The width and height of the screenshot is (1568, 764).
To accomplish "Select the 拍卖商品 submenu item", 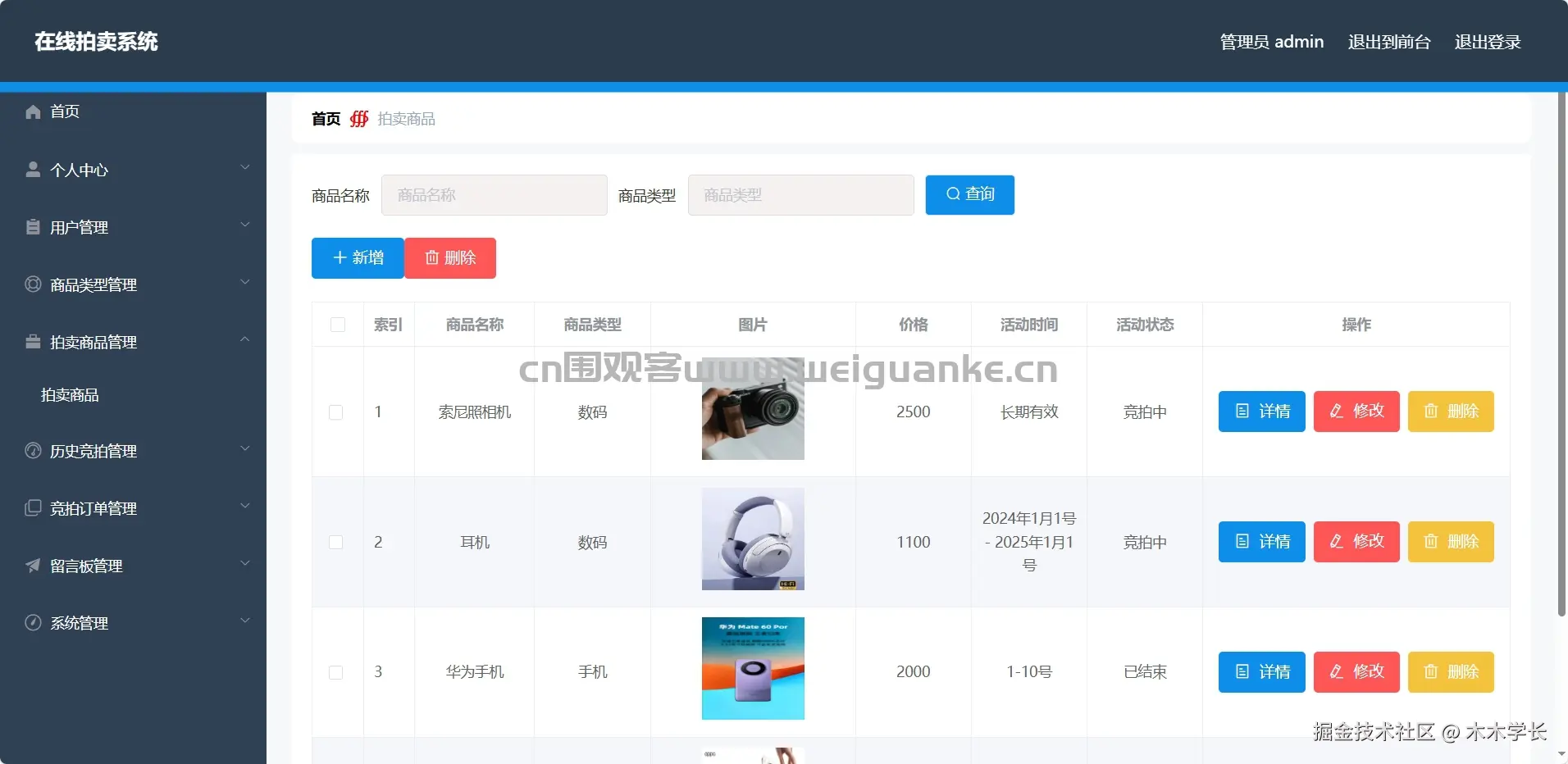I will click(133, 395).
